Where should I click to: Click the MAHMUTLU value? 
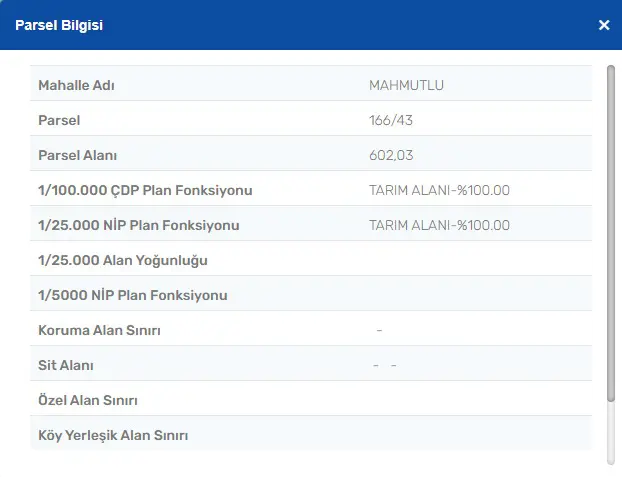[406, 85]
